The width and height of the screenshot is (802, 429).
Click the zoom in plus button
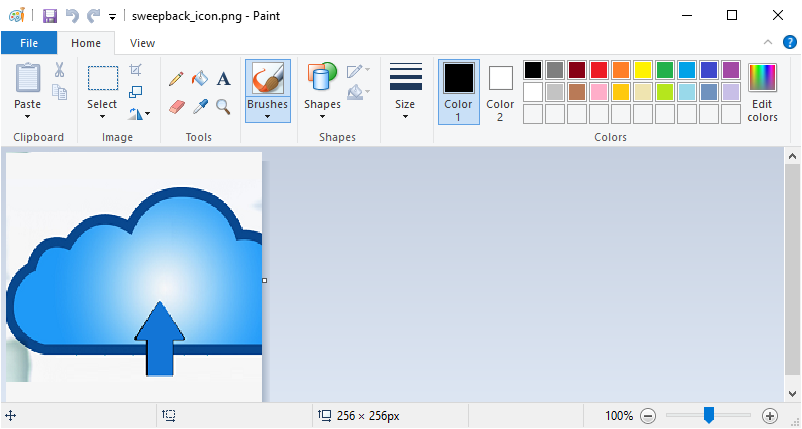point(770,416)
